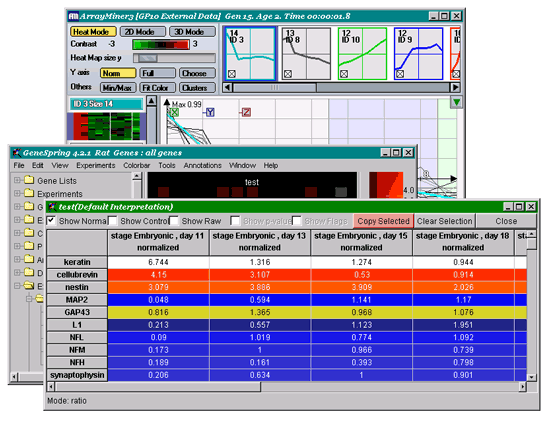The width and height of the screenshot is (550, 421).
Task: Click the Experiments folder icon in tree
Action: pos(29,193)
